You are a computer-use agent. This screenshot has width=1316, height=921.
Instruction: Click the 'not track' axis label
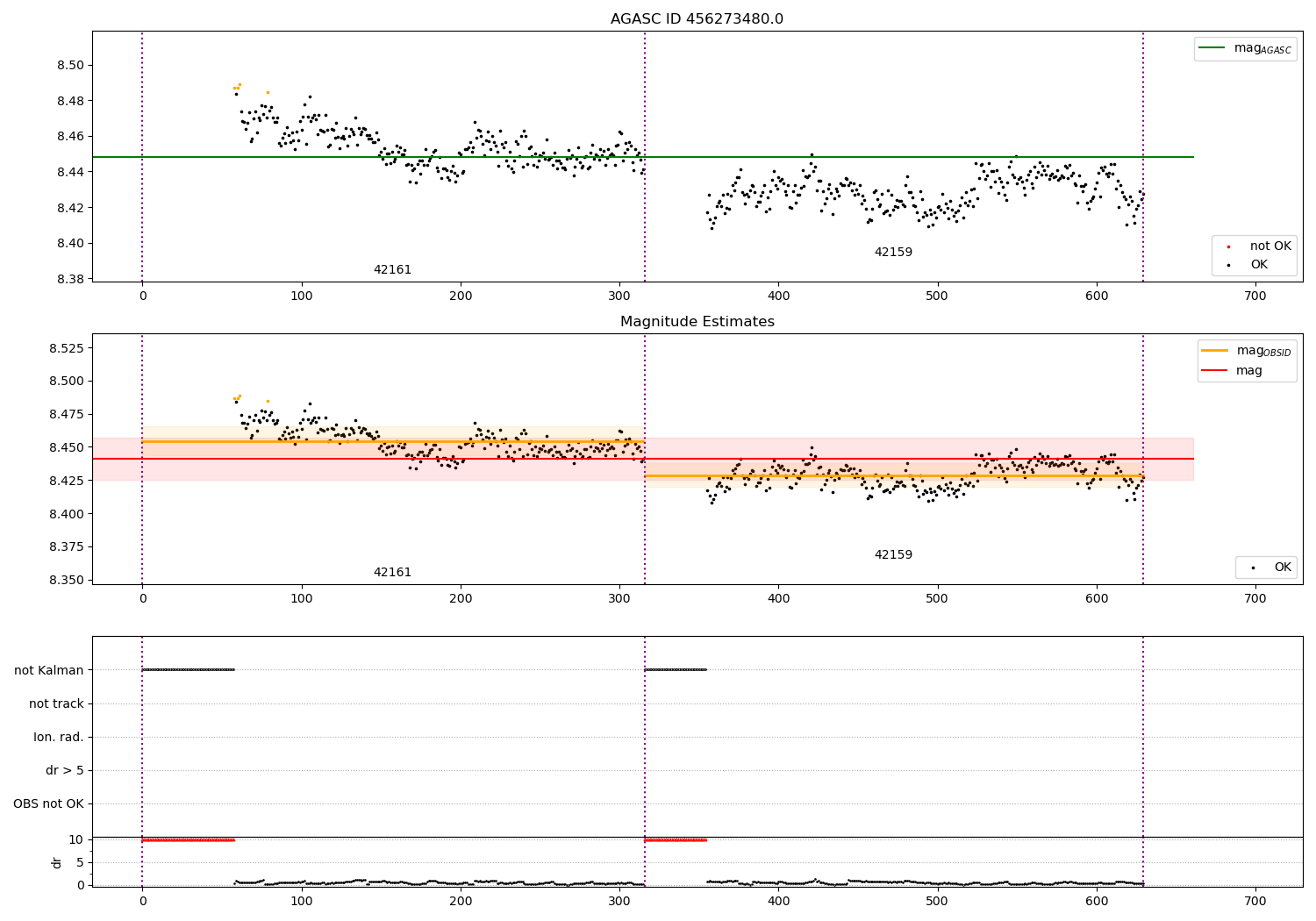[56, 703]
